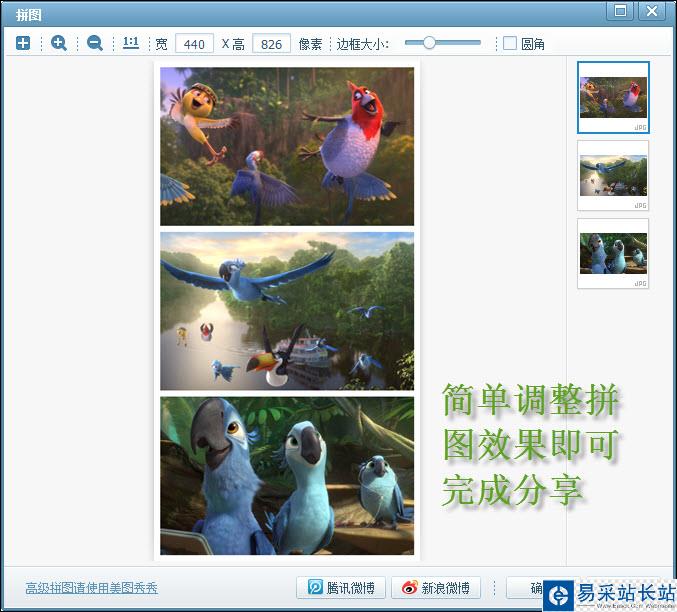The height and width of the screenshot is (612, 677).
Task: Click the add image plus icon
Action: pos(23,43)
